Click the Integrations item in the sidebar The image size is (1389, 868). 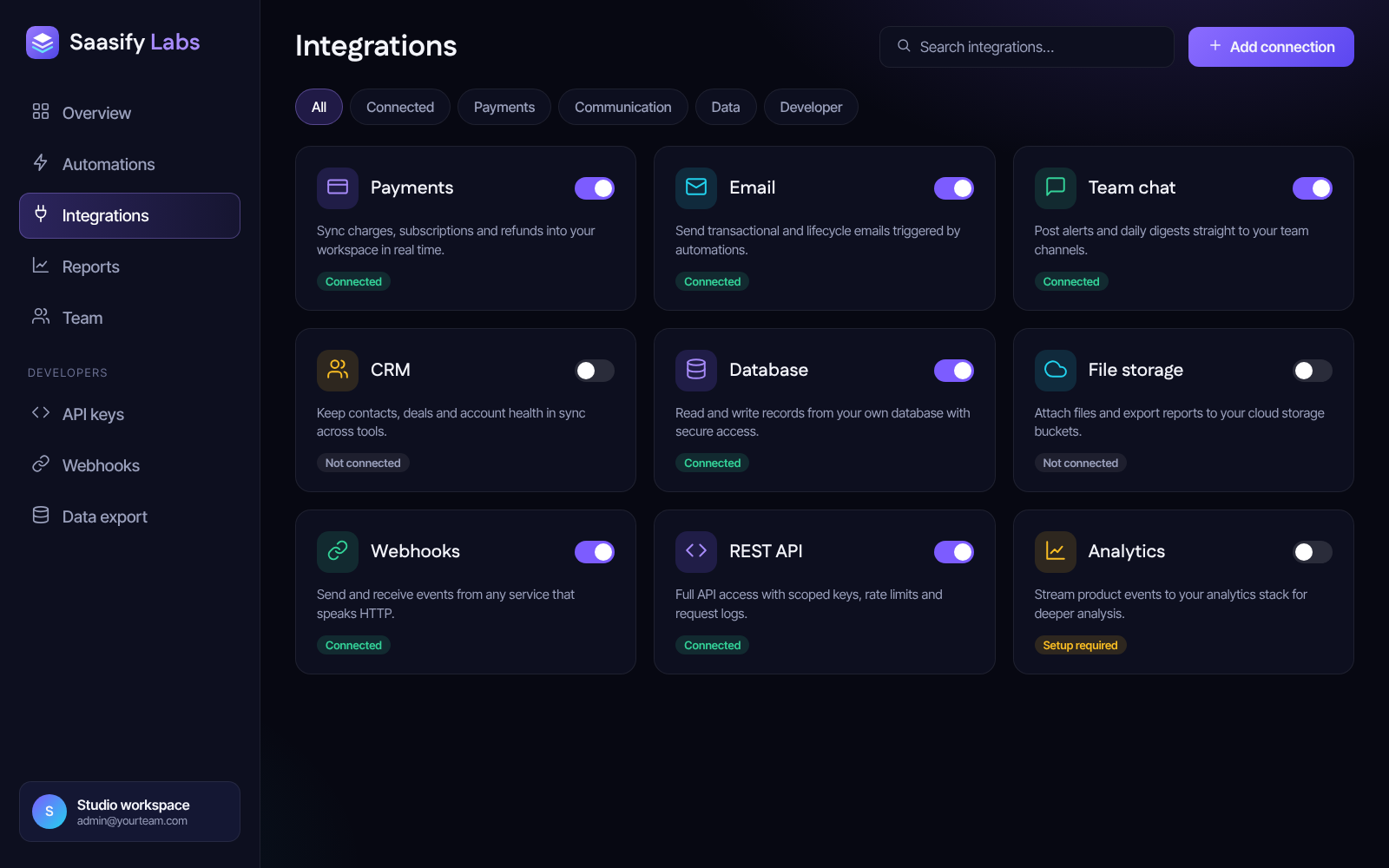tap(129, 215)
